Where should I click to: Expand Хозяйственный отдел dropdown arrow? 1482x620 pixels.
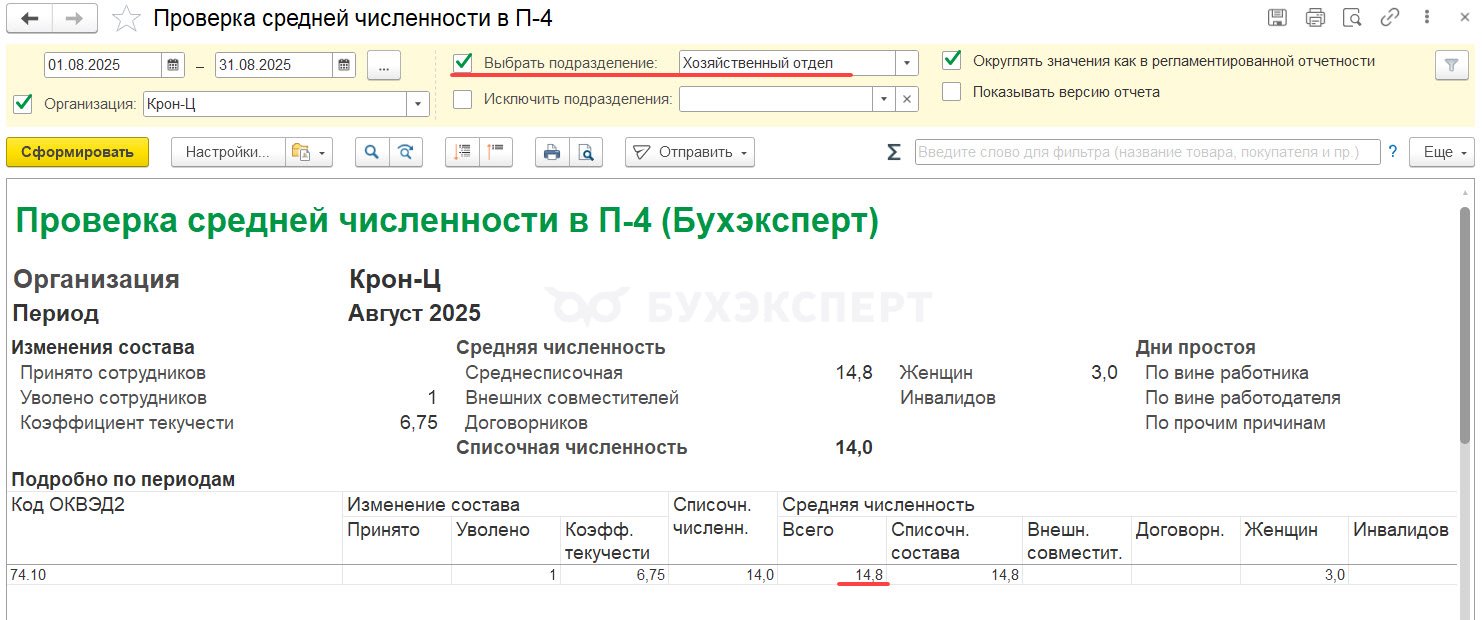pyautogui.click(x=906, y=63)
